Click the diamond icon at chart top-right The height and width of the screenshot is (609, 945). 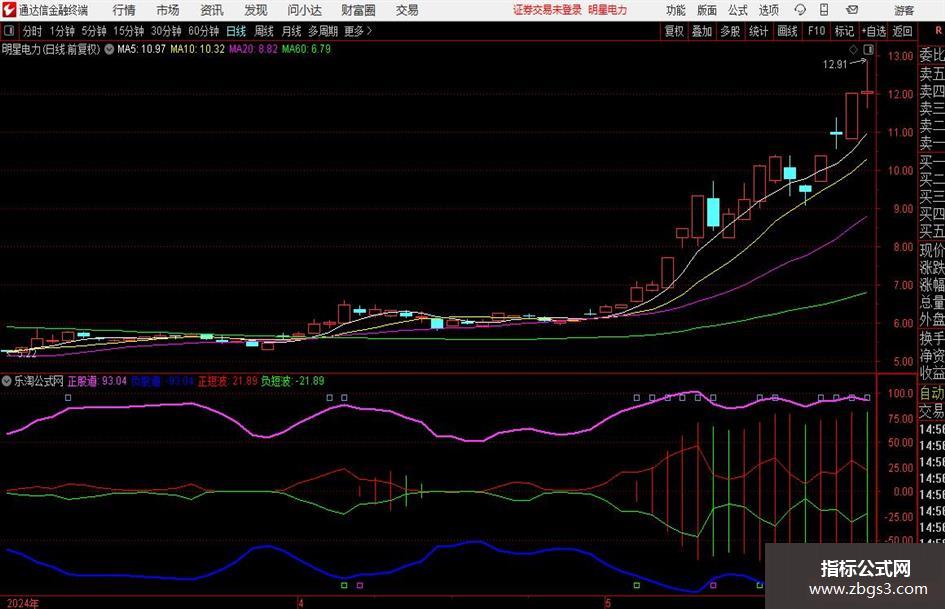coord(853,49)
